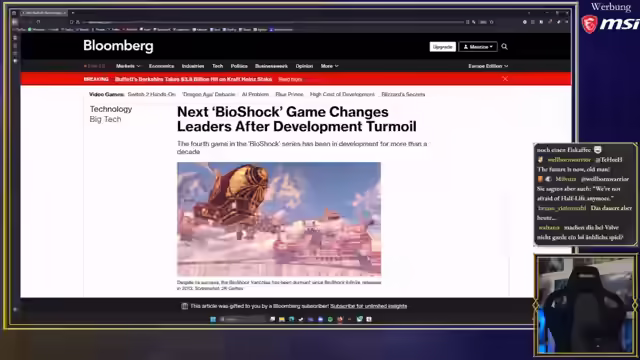Screen dimensions: 640x360
Task: Open the Blue Prince topic link
Action: pyautogui.click(x=289, y=94)
